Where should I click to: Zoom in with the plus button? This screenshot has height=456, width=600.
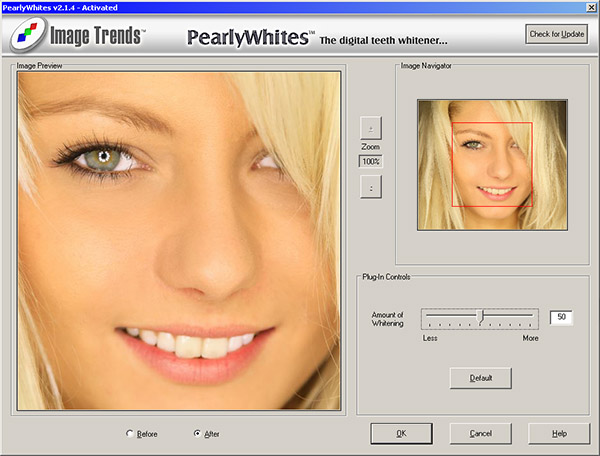tap(371, 128)
